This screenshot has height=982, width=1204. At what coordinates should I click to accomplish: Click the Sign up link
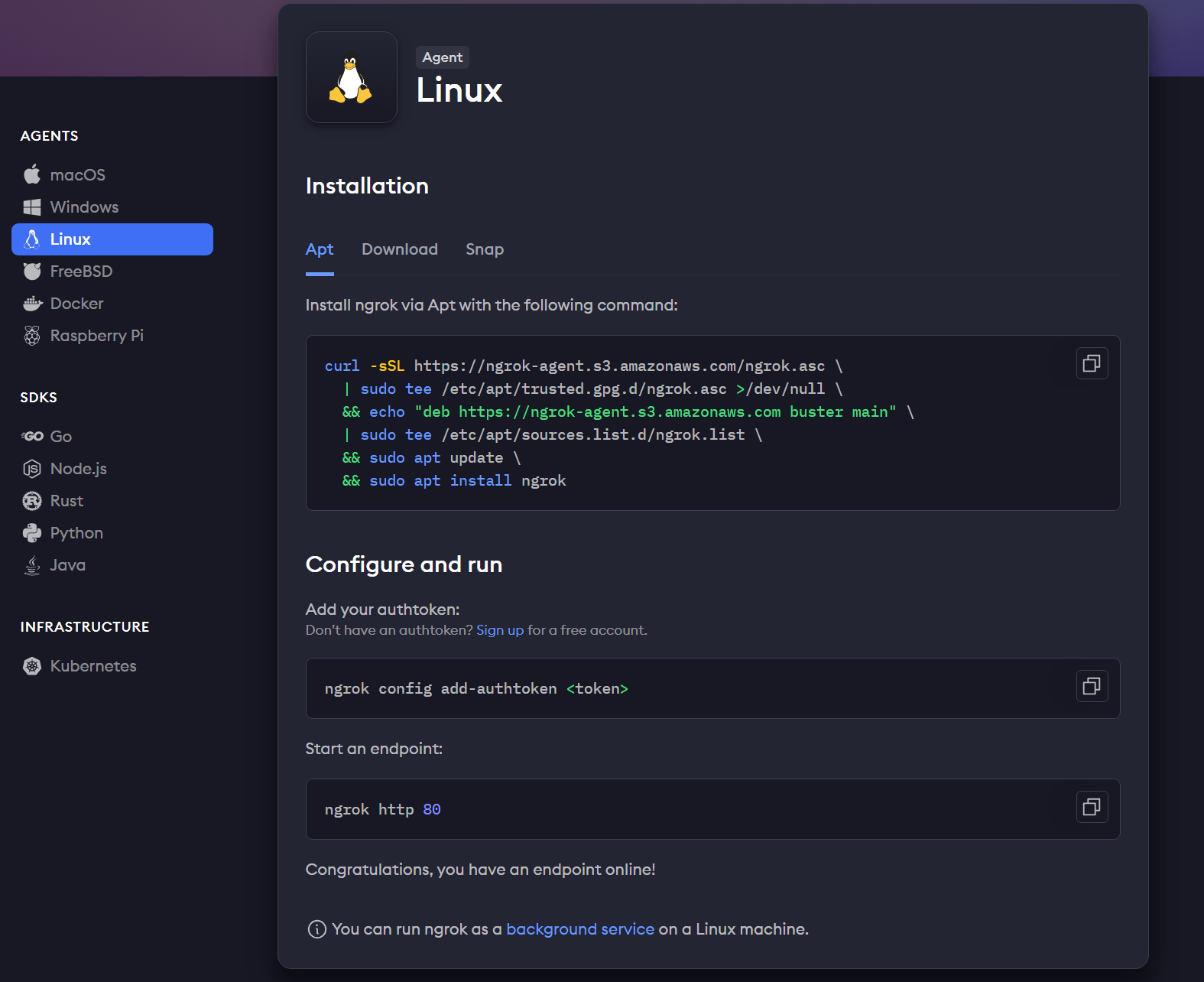pyautogui.click(x=500, y=630)
